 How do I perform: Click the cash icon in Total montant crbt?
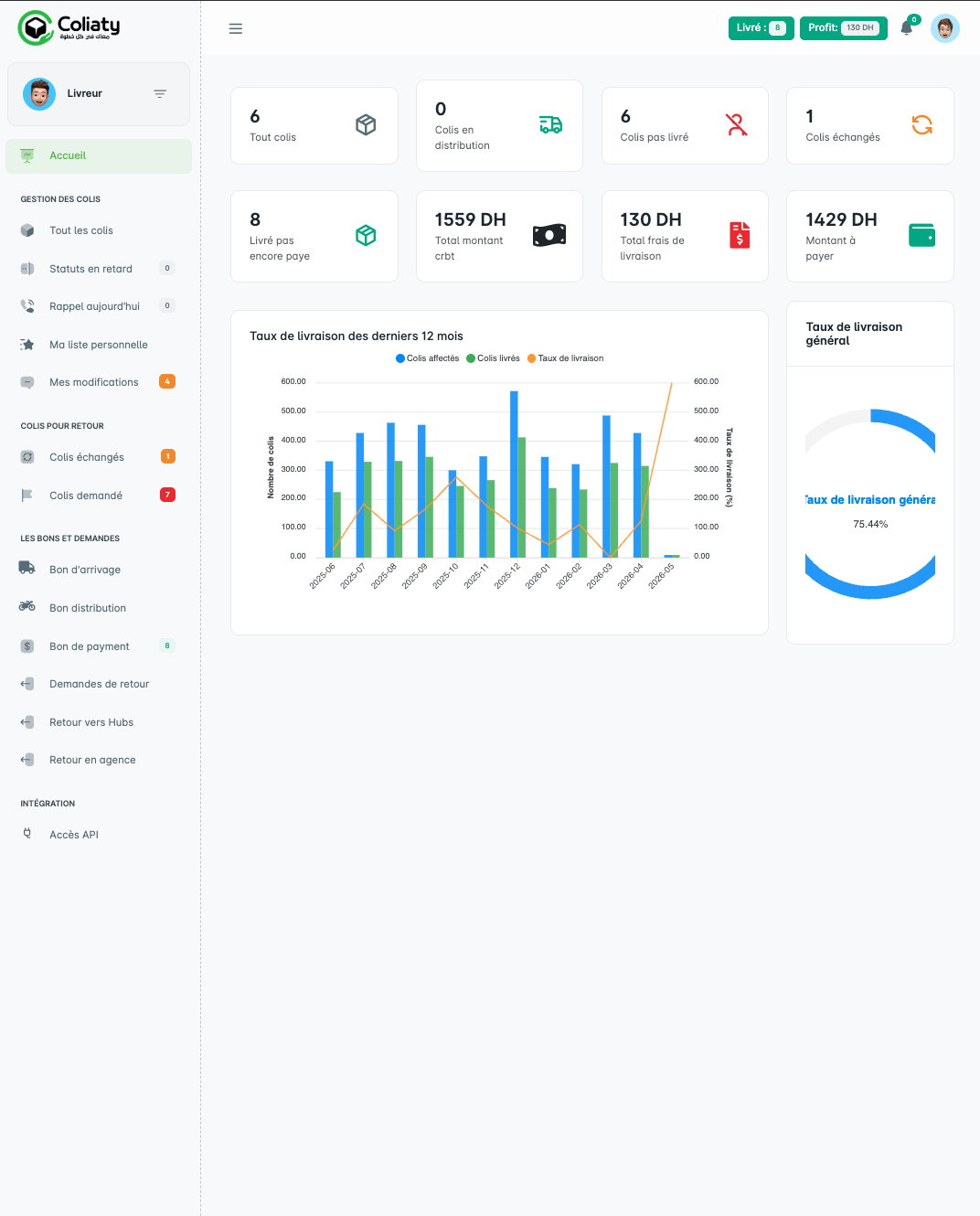coord(549,235)
